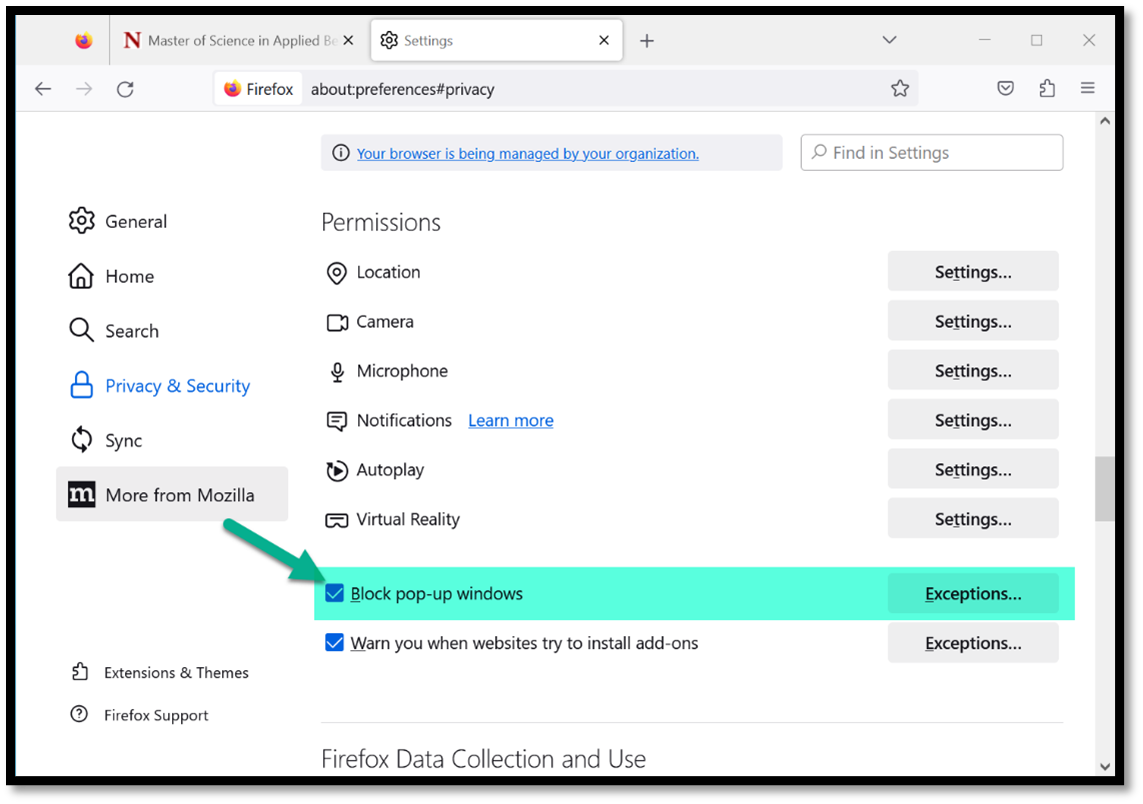Toggle Warn when websites install add-ons
Image resolution: width=1143 pixels, height=804 pixels.
tap(335, 643)
